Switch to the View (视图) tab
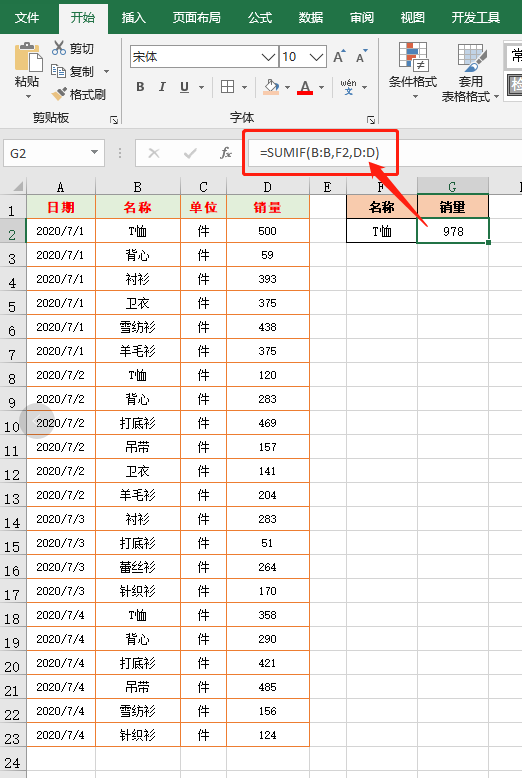Image resolution: width=522 pixels, height=778 pixels. (413, 18)
